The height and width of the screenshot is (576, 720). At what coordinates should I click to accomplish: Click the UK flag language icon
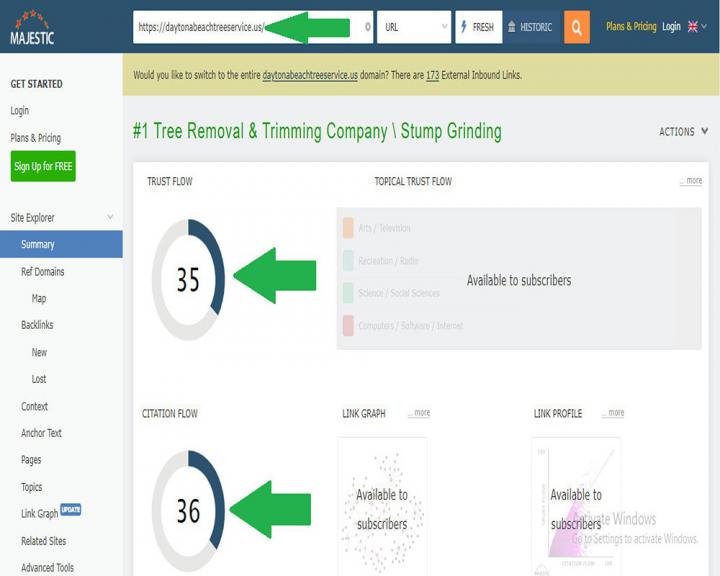coord(693,27)
